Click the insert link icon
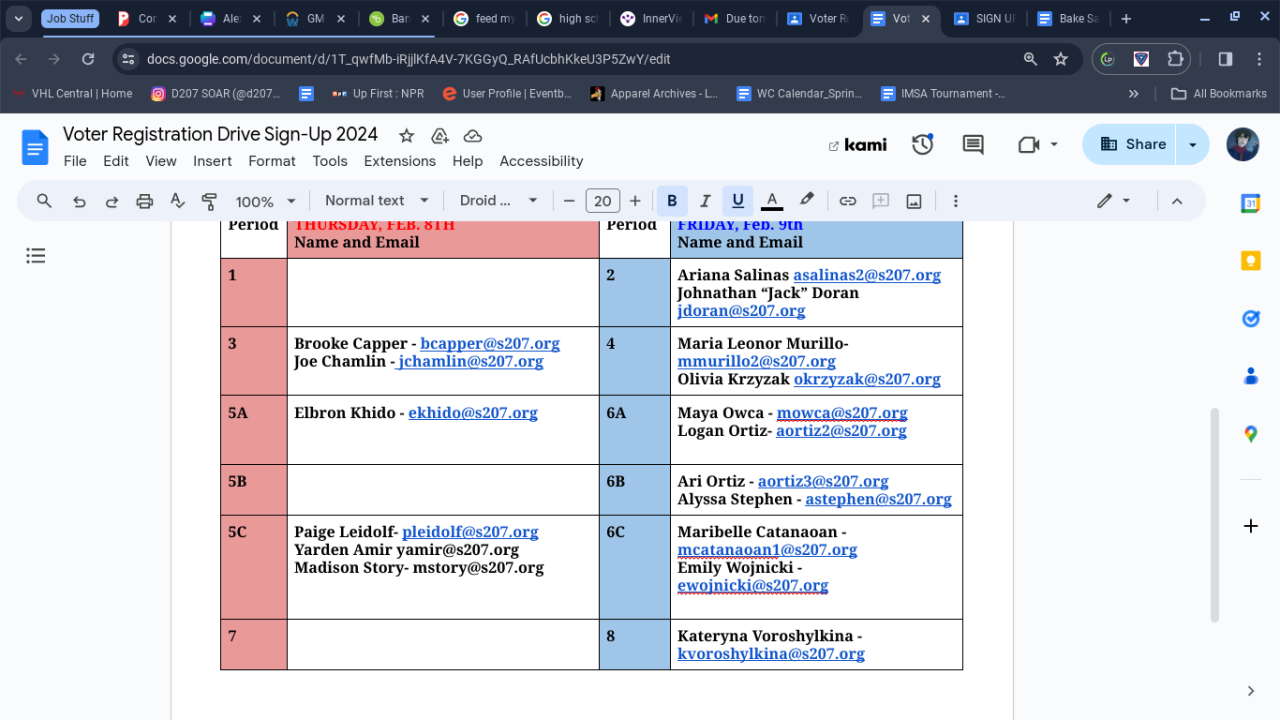 [847, 201]
